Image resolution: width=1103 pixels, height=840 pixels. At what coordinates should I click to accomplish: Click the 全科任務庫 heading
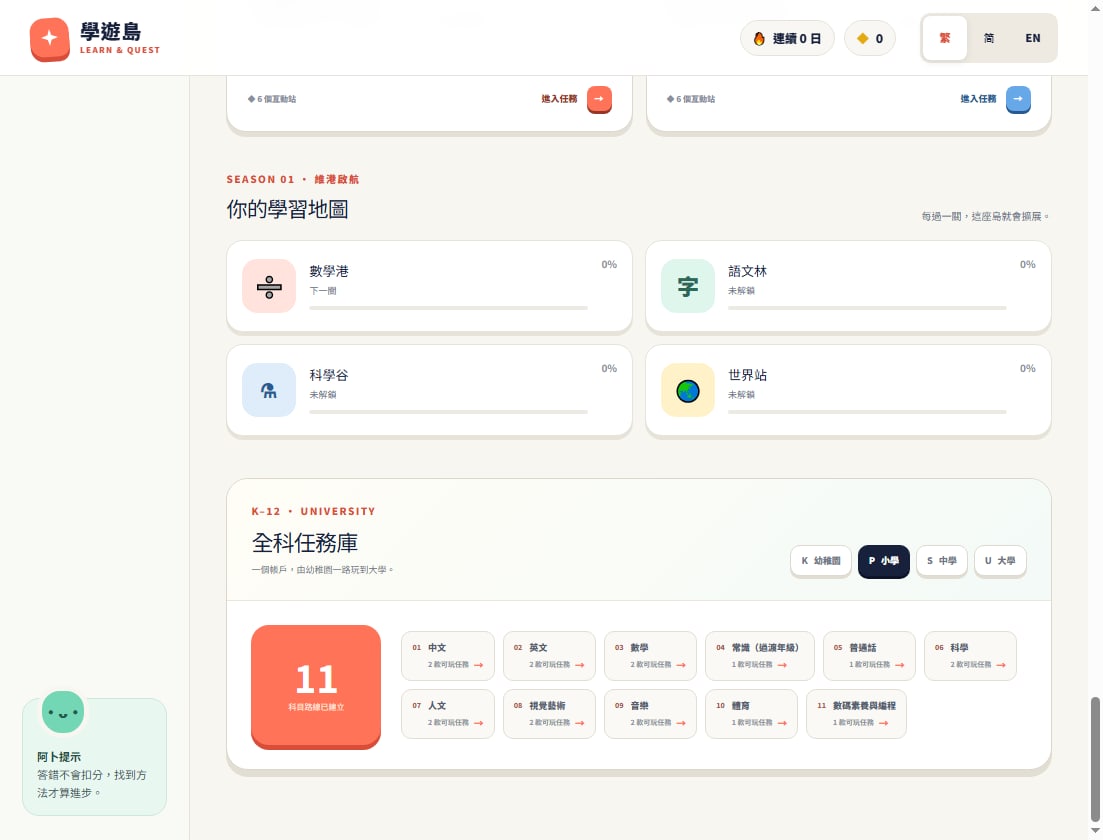click(x=305, y=542)
